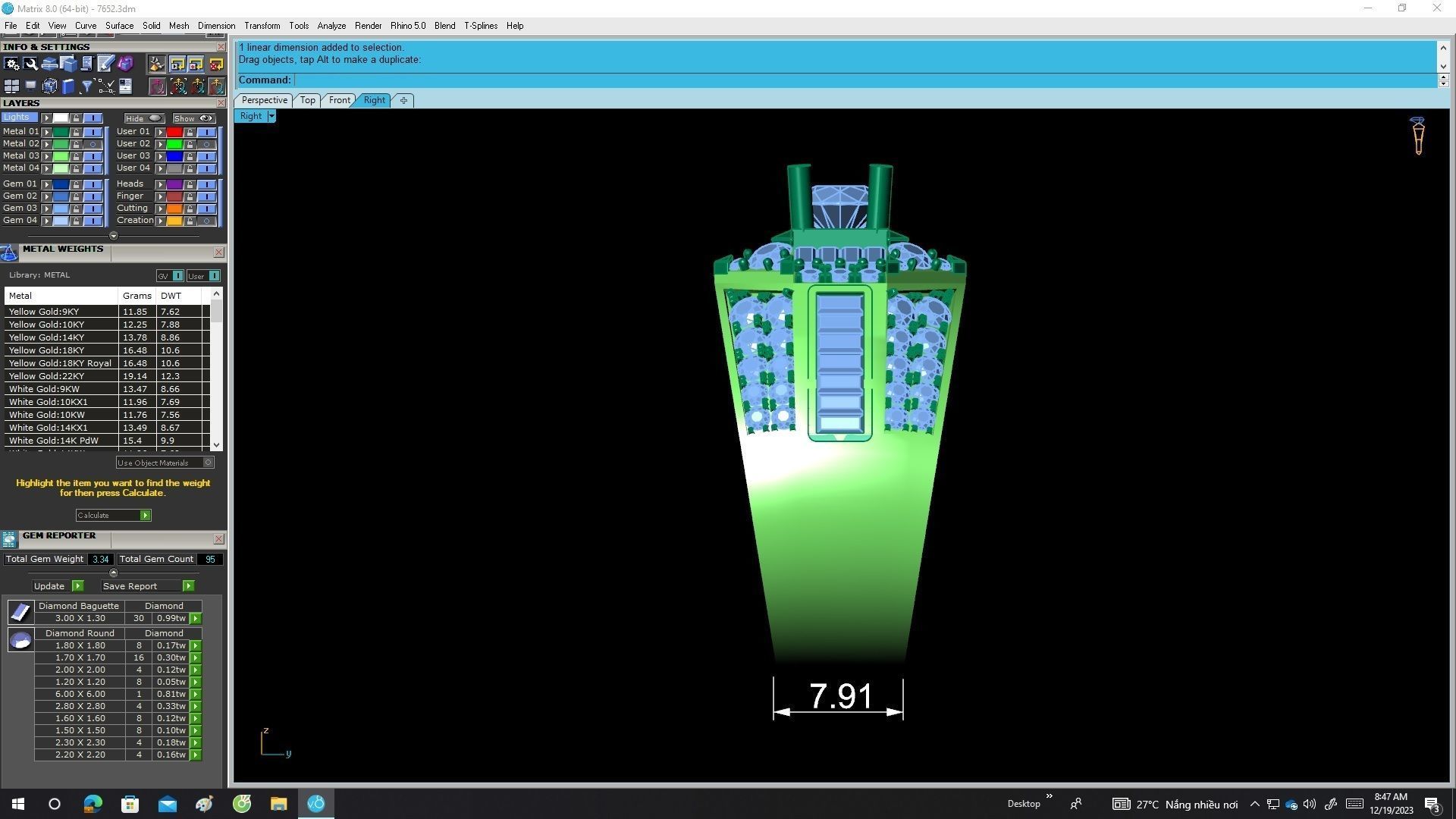Open the Analyze menu

[331, 26]
